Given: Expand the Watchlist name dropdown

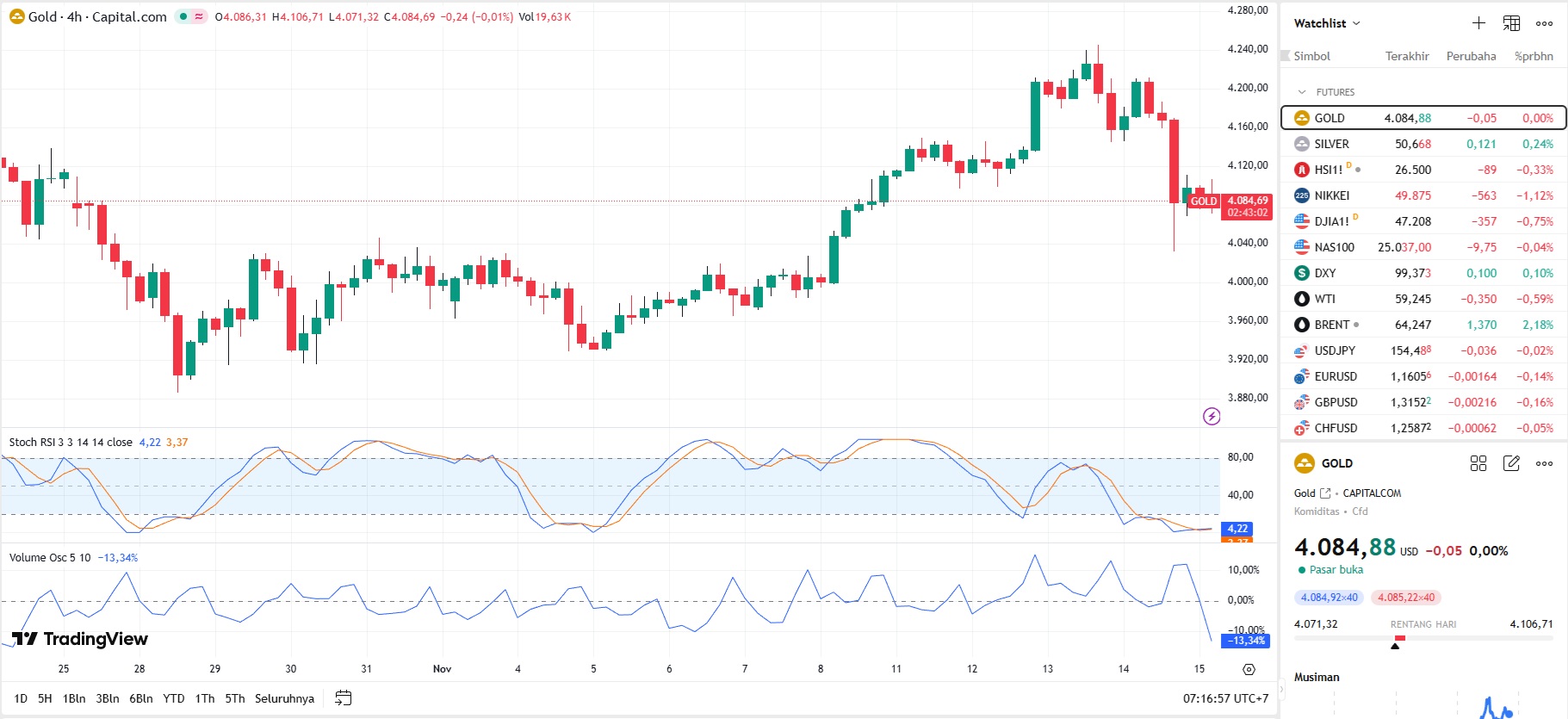Looking at the screenshot, I should tap(1327, 23).
